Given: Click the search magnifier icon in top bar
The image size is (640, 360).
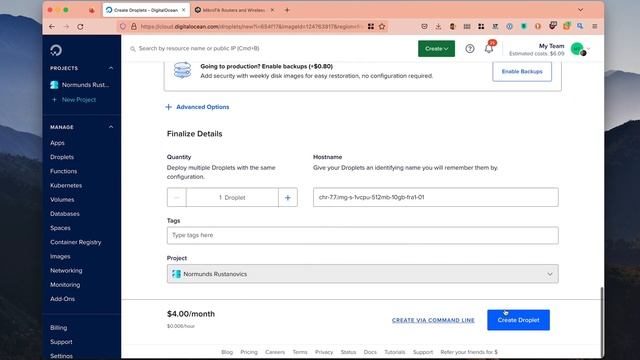Looking at the screenshot, I should pyautogui.click(x=133, y=49).
